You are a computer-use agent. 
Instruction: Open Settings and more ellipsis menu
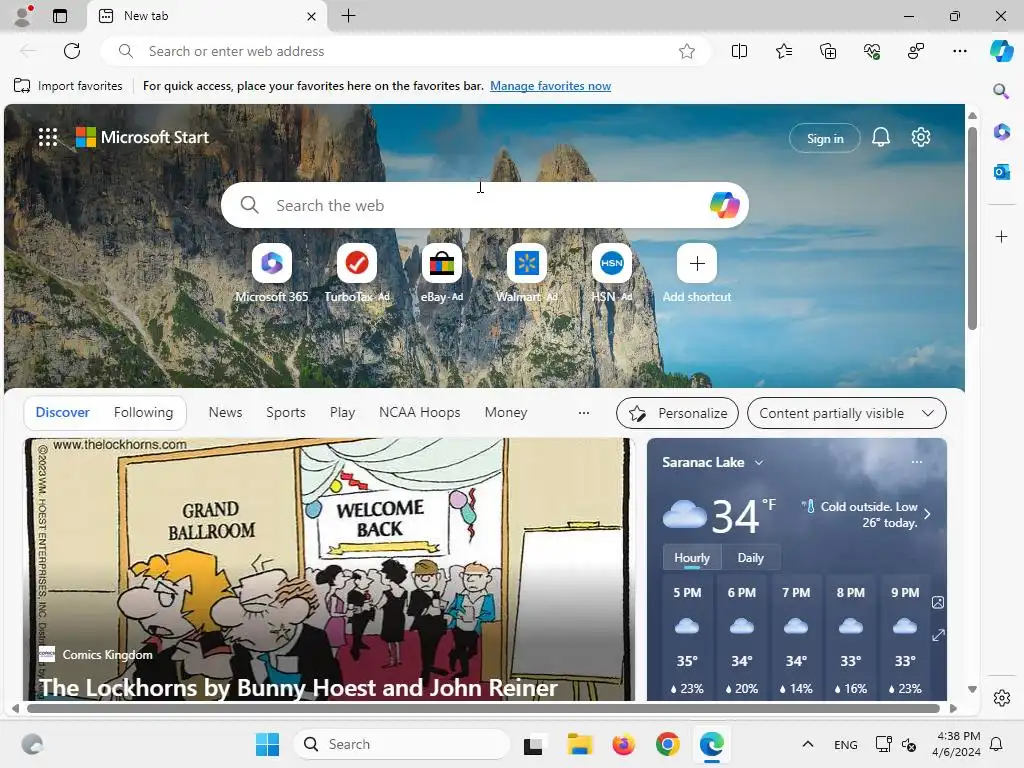coord(959,51)
